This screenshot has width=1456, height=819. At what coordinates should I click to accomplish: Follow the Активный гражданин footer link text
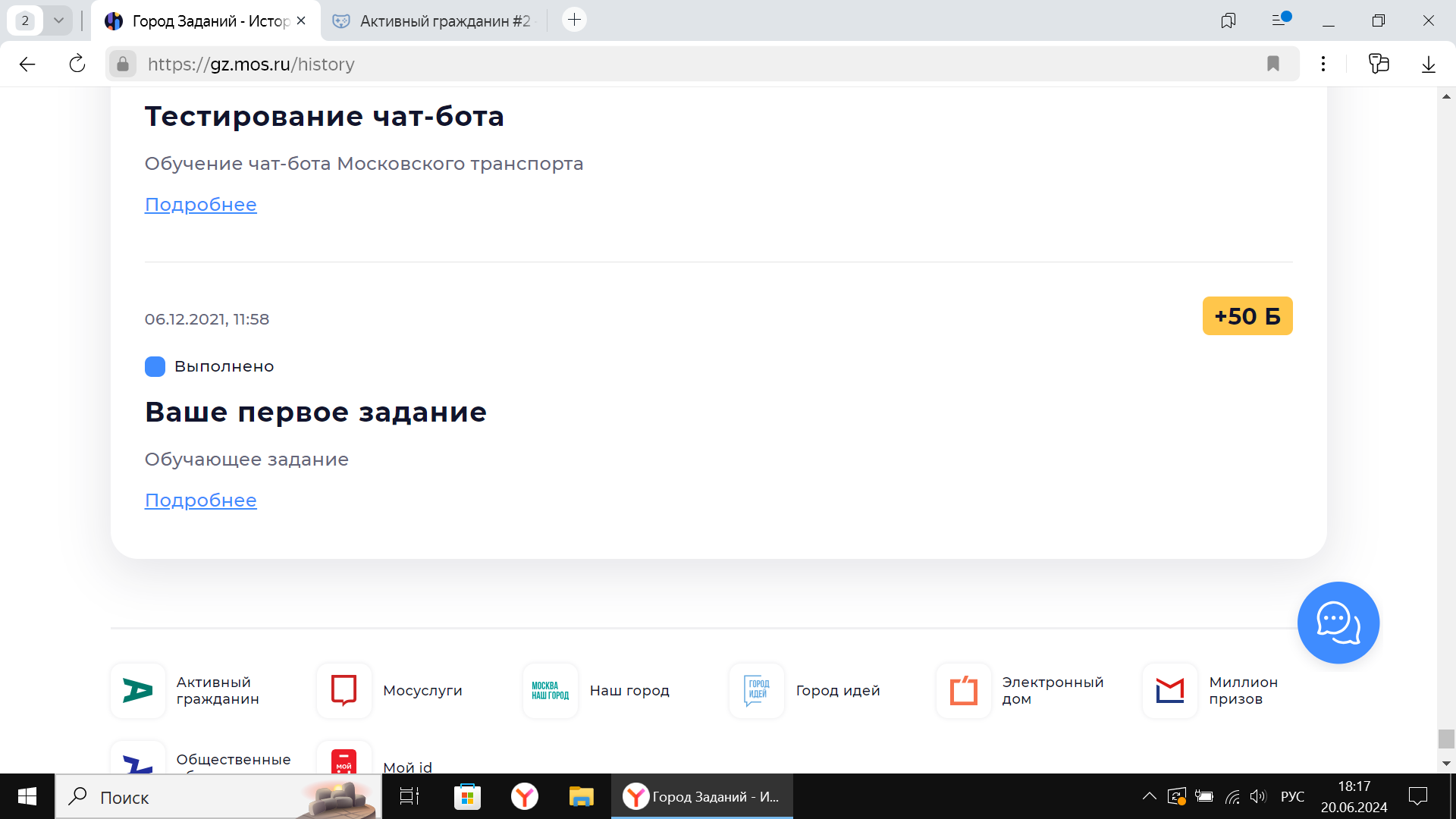pos(218,691)
